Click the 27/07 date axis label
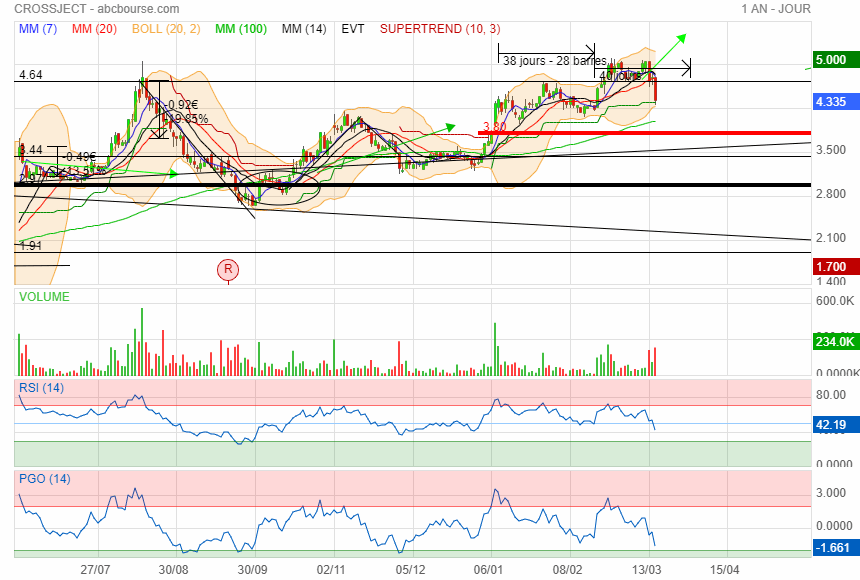 [x=95, y=570]
